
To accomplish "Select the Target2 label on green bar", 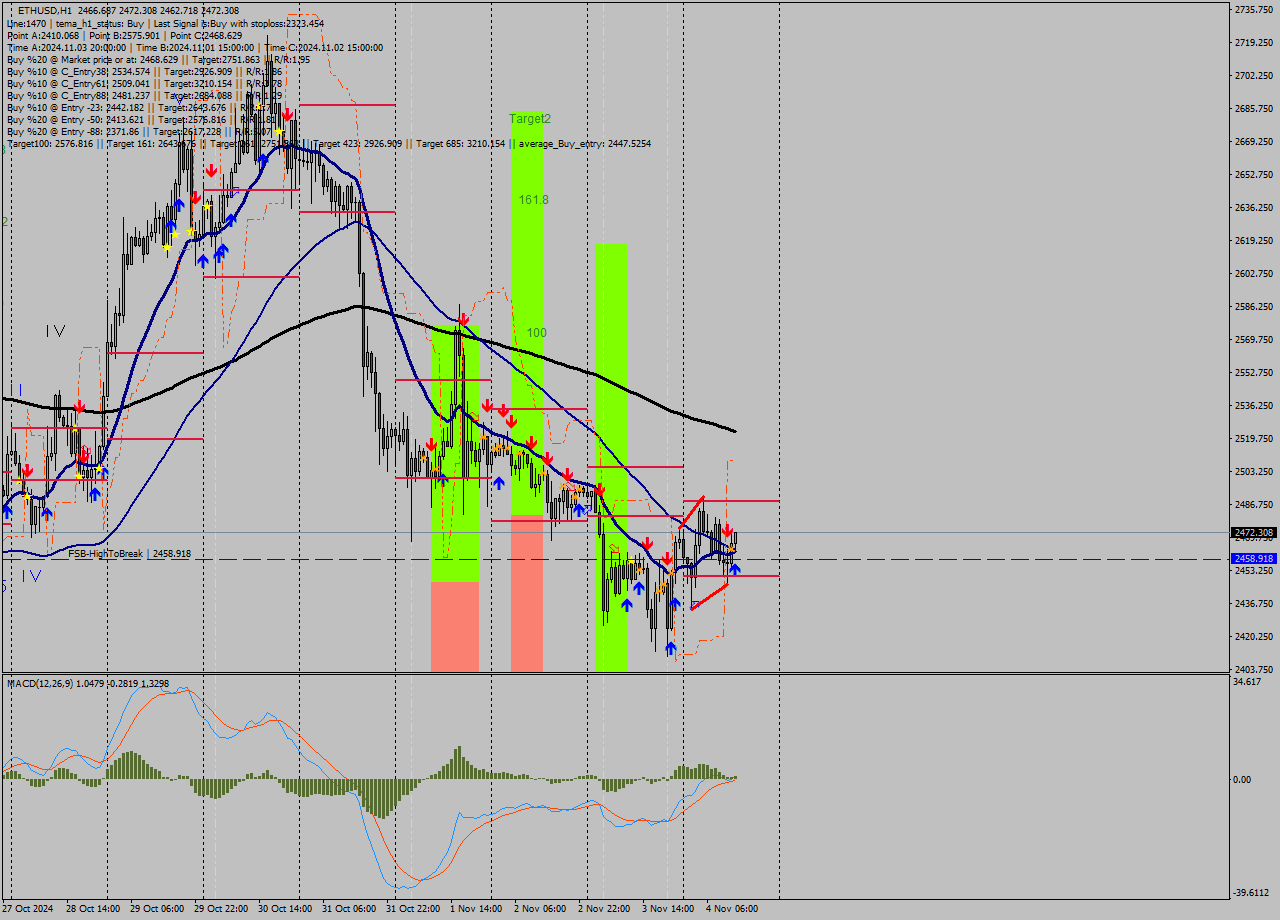I will pos(530,119).
